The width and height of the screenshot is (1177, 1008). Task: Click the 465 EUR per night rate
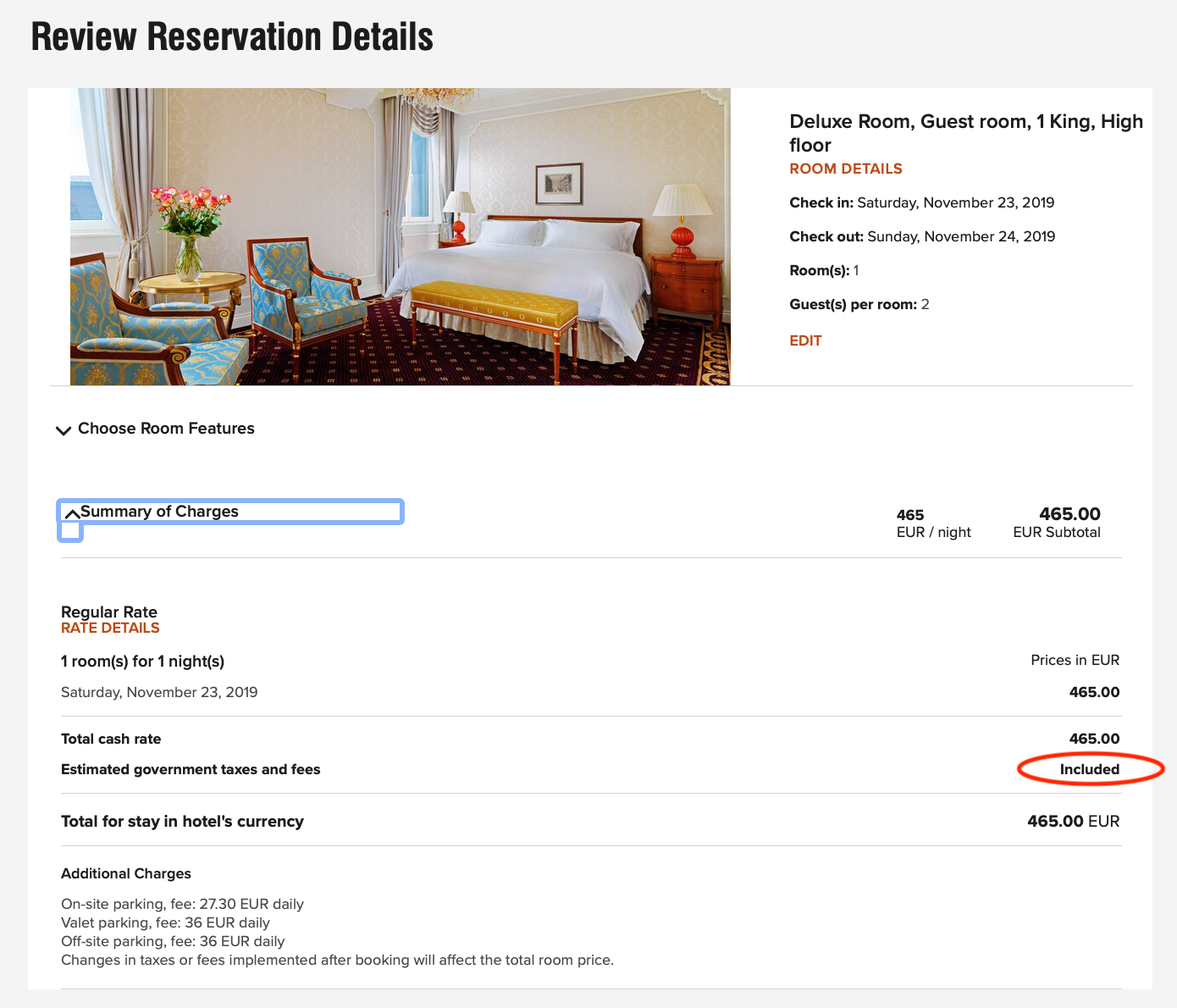pyautogui.click(x=934, y=523)
